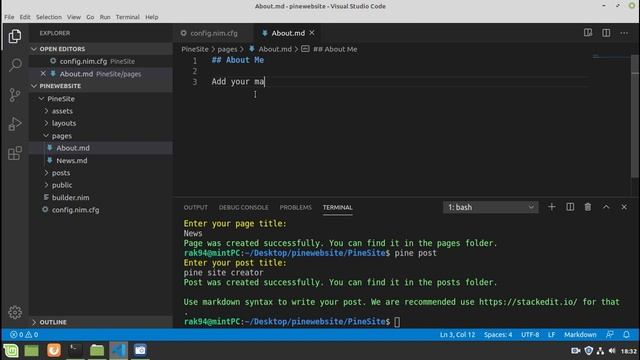
Task: Click the feedback icon in status bar
Action: click(x=610, y=334)
